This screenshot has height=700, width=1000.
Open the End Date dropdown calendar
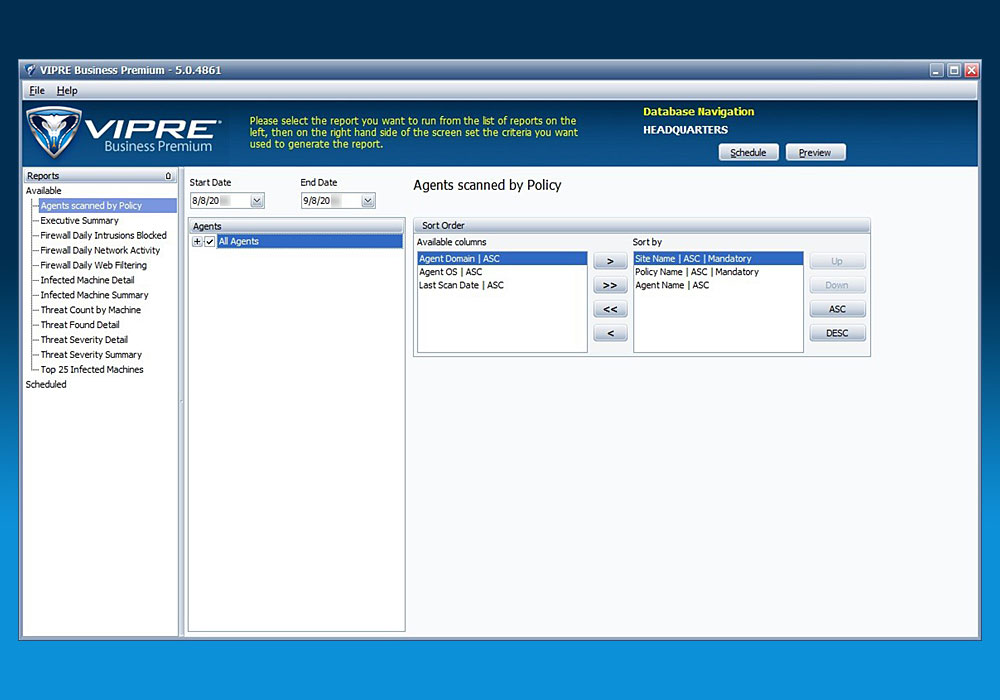367,201
